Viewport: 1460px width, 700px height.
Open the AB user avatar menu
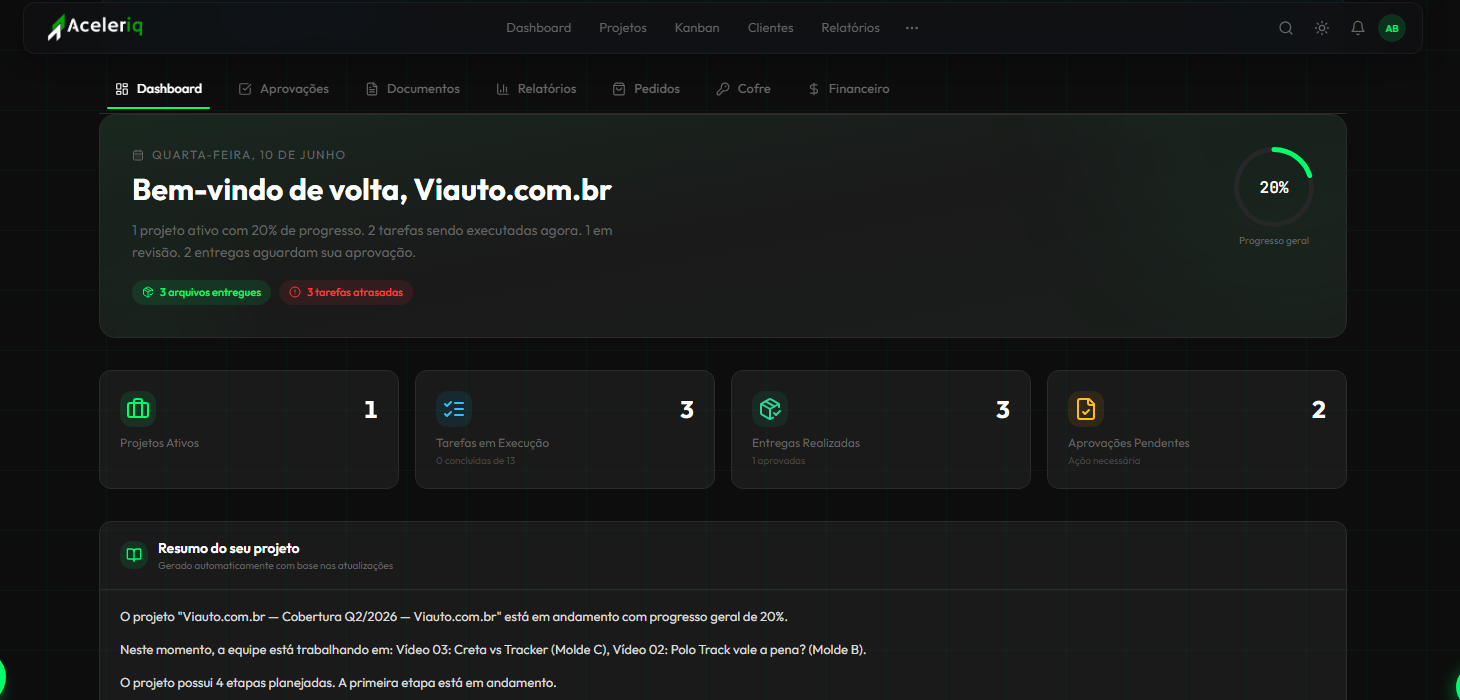click(1392, 28)
